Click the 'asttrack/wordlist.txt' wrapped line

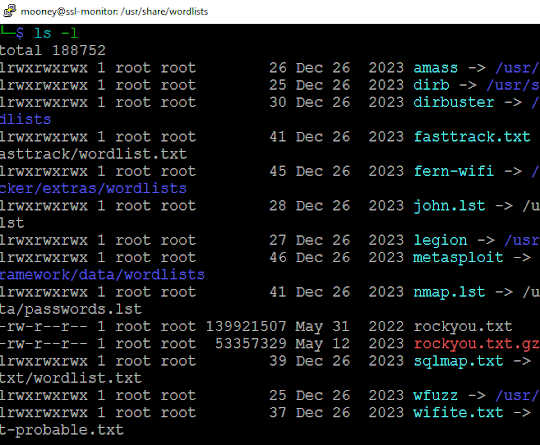[93, 154]
